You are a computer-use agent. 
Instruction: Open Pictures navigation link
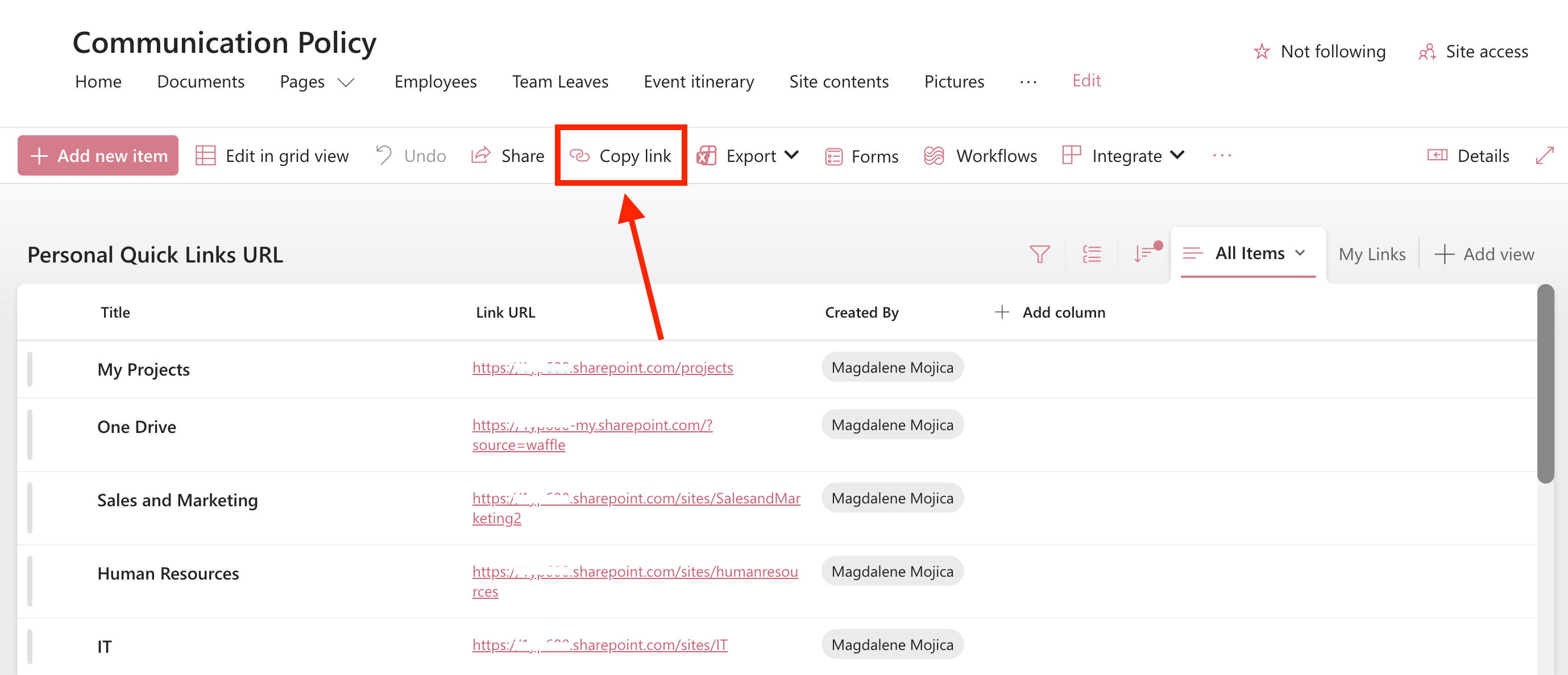954,81
